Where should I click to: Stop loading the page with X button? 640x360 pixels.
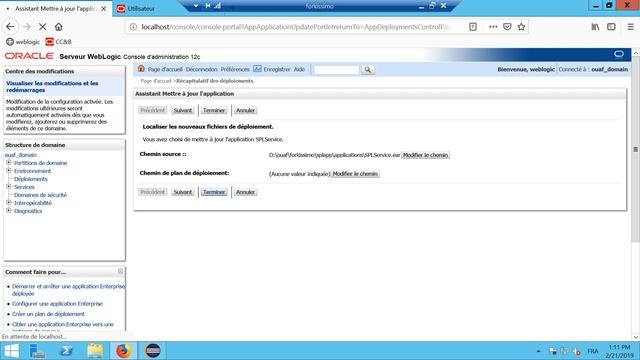[x=42, y=27]
